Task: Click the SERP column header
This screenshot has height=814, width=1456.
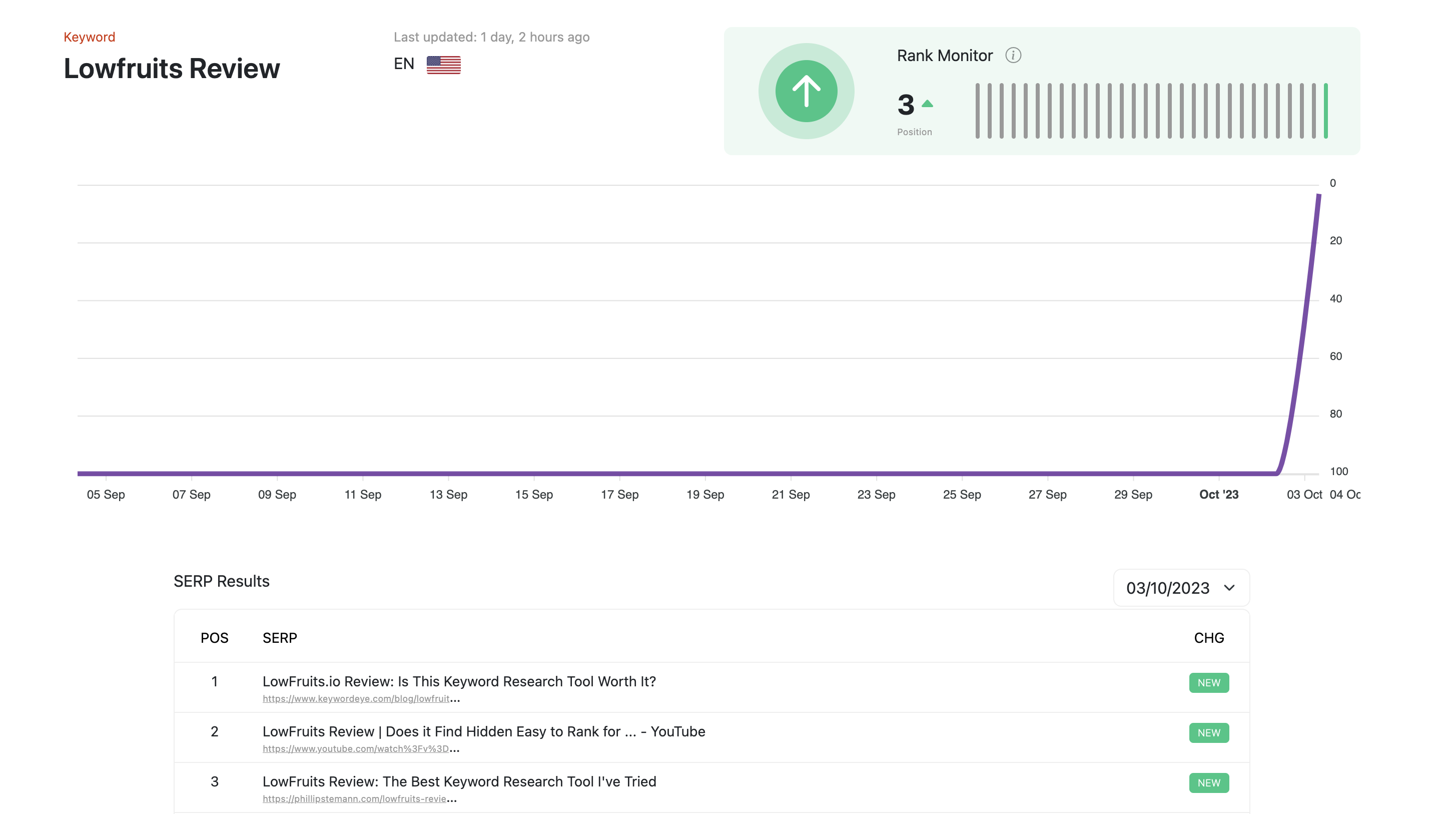Action: coord(280,637)
